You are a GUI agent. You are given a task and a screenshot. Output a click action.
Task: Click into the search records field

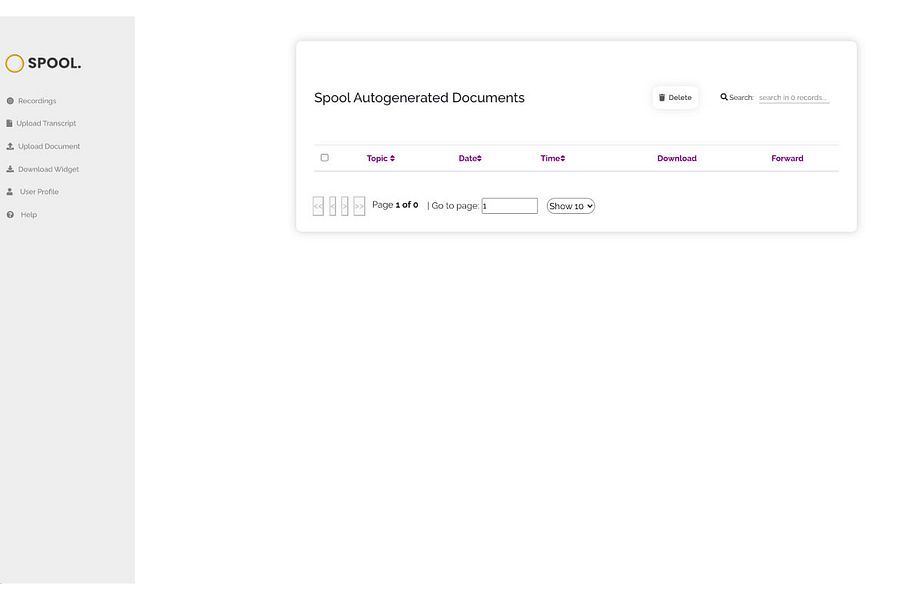pyautogui.click(x=794, y=98)
